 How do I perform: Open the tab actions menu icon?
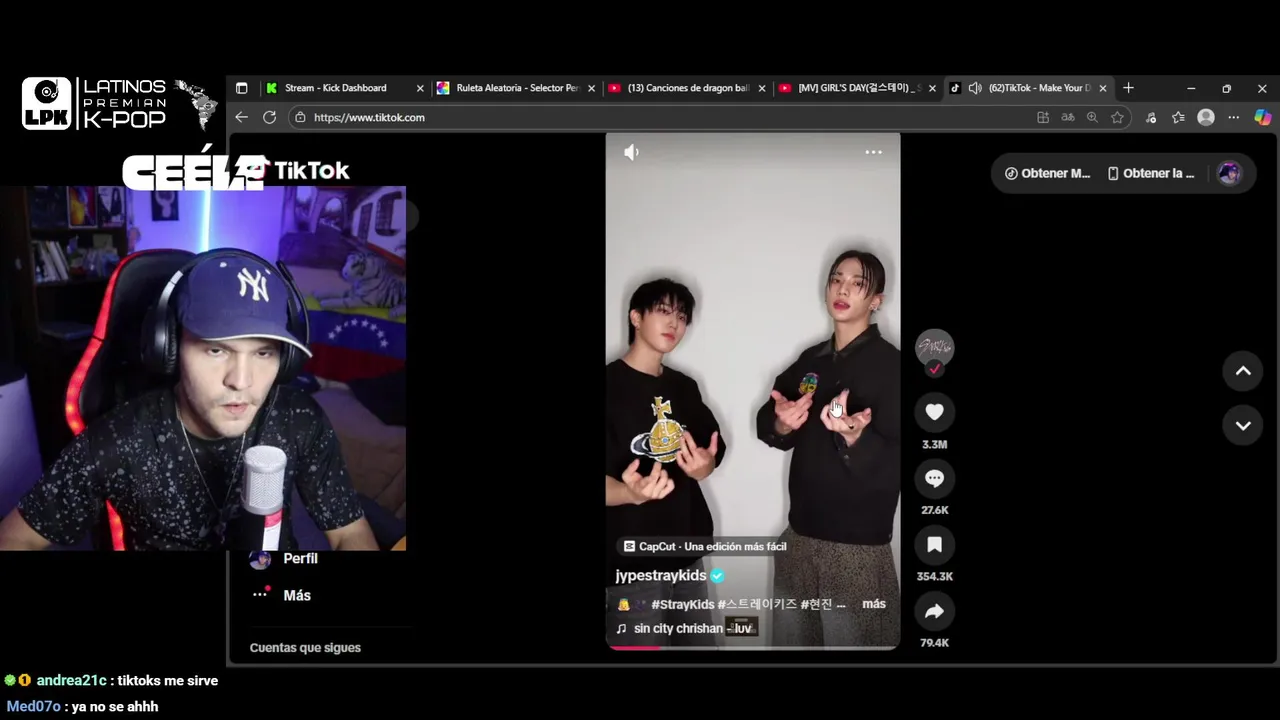pyautogui.click(x=241, y=88)
